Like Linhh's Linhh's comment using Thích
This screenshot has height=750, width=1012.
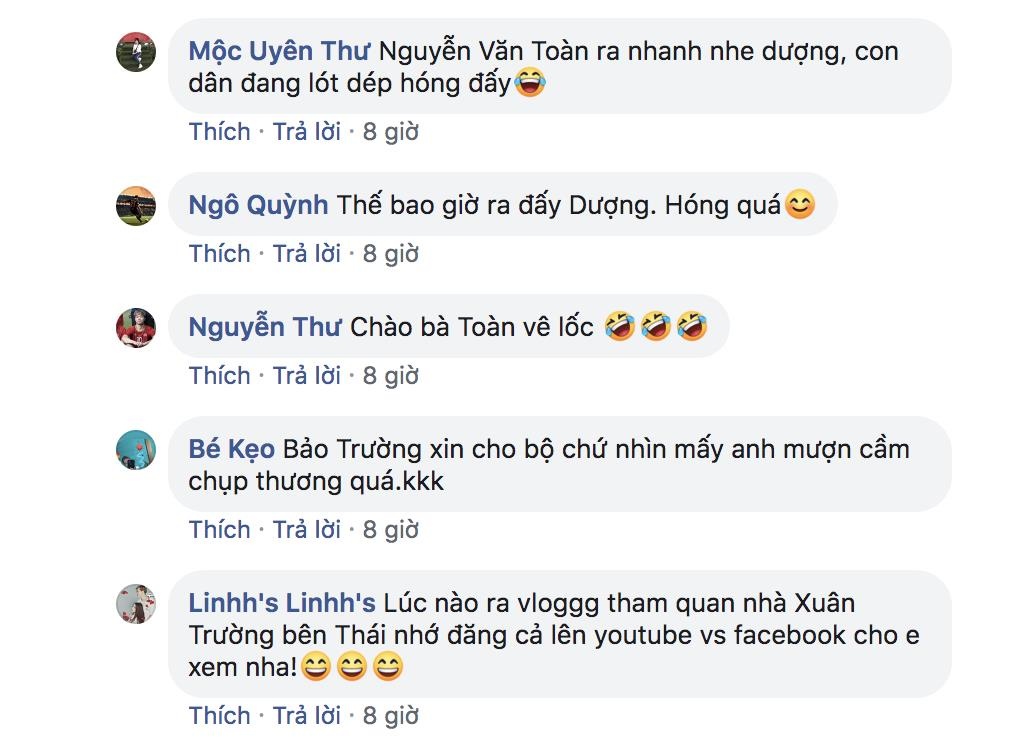(x=219, y=716)
